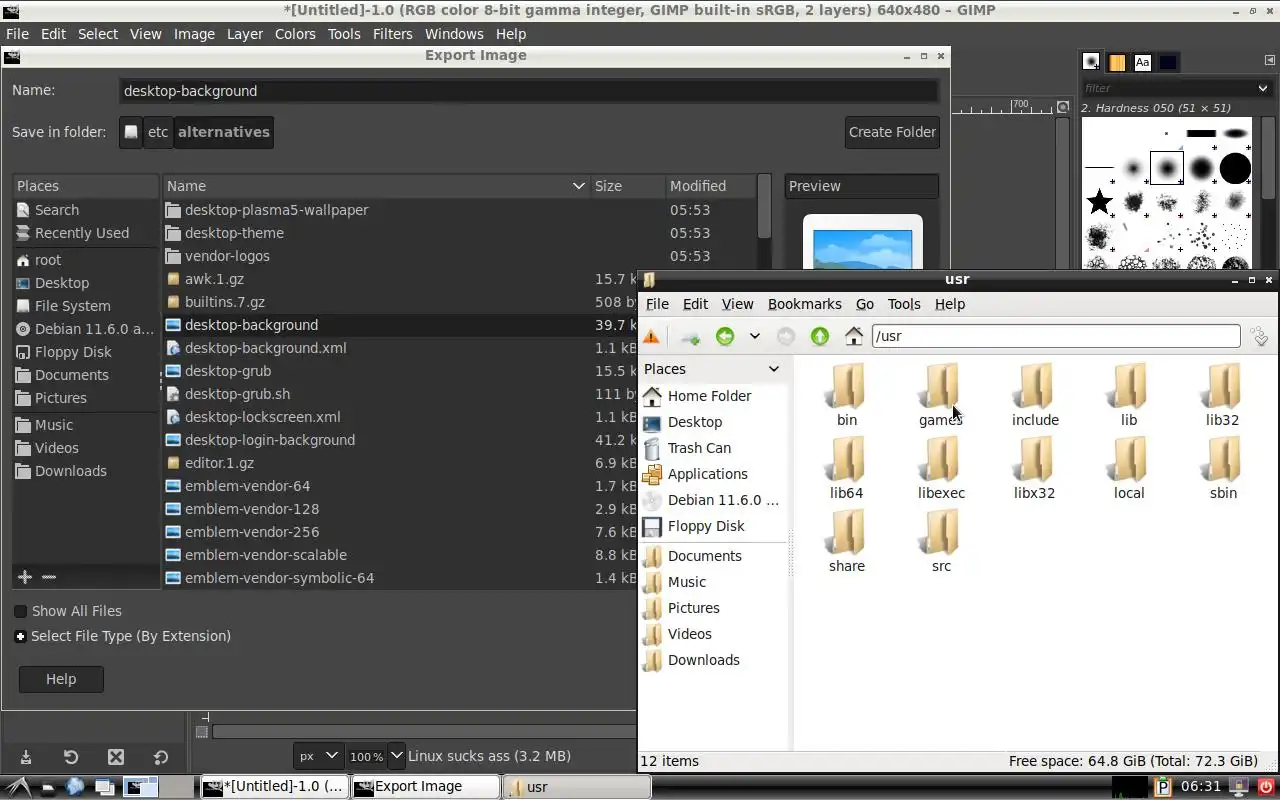Open the Fonts tab (Aa) in GIMP dock
The image size is (1280, 800).
pos(1142,62)
